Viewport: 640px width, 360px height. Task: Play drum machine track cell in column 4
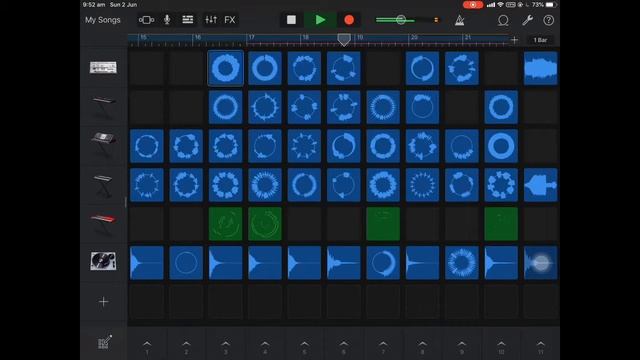click(x=265, y=68)
